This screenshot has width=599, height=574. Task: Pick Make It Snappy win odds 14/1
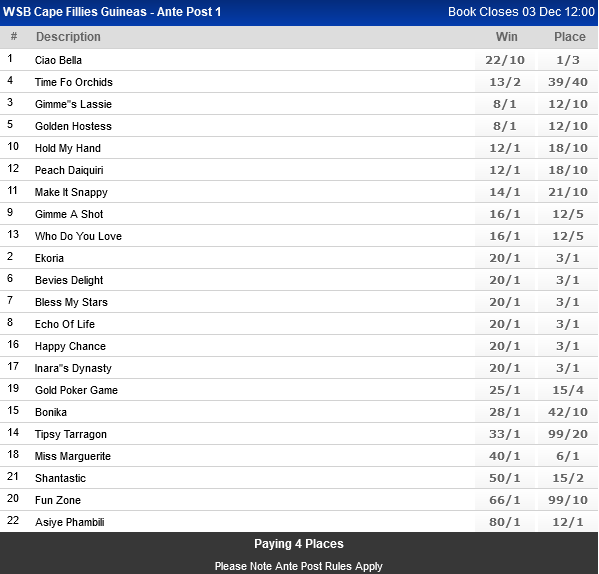point(505,192)
